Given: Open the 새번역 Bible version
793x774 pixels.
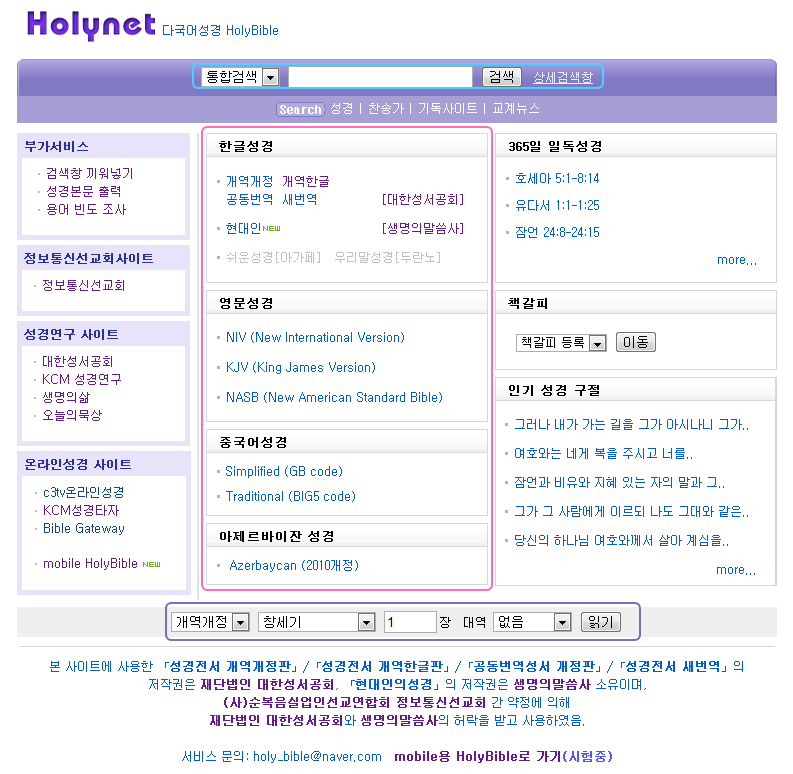Looking at the screenshot, I should [x=299, y=199].
